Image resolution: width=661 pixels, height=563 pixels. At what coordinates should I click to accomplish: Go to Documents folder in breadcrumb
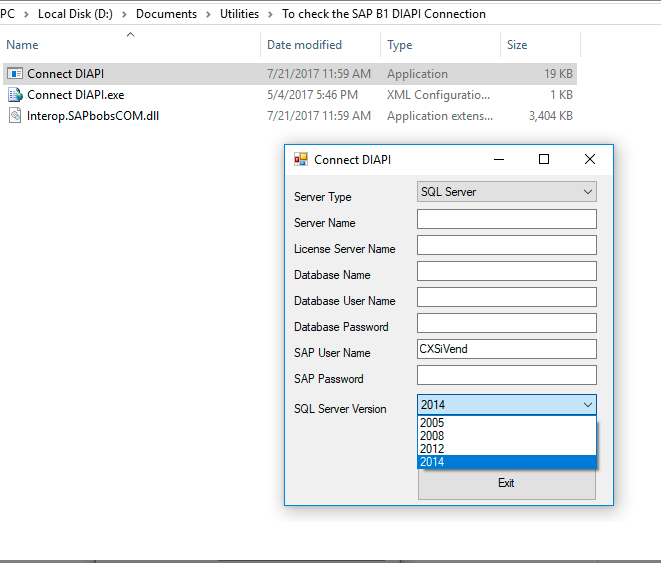tap(166, 14)
